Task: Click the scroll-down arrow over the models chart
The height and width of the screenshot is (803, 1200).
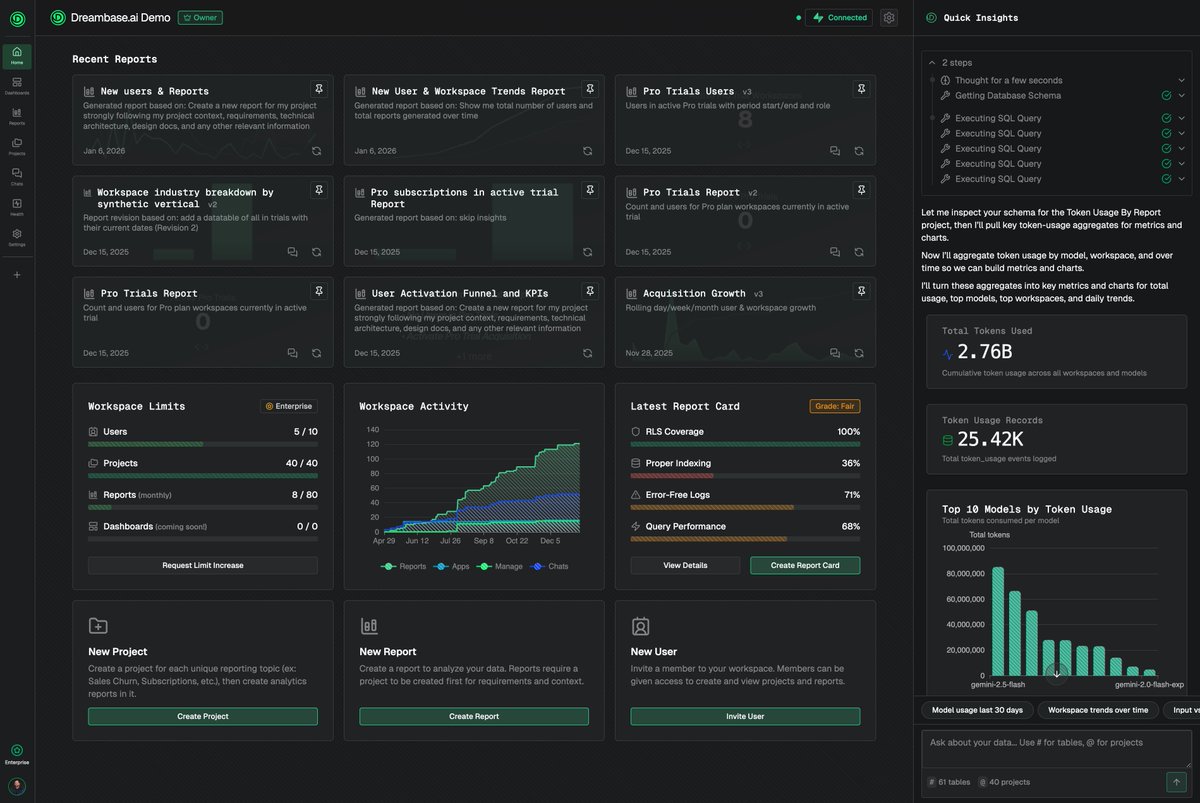Action: pos(1057,674)
